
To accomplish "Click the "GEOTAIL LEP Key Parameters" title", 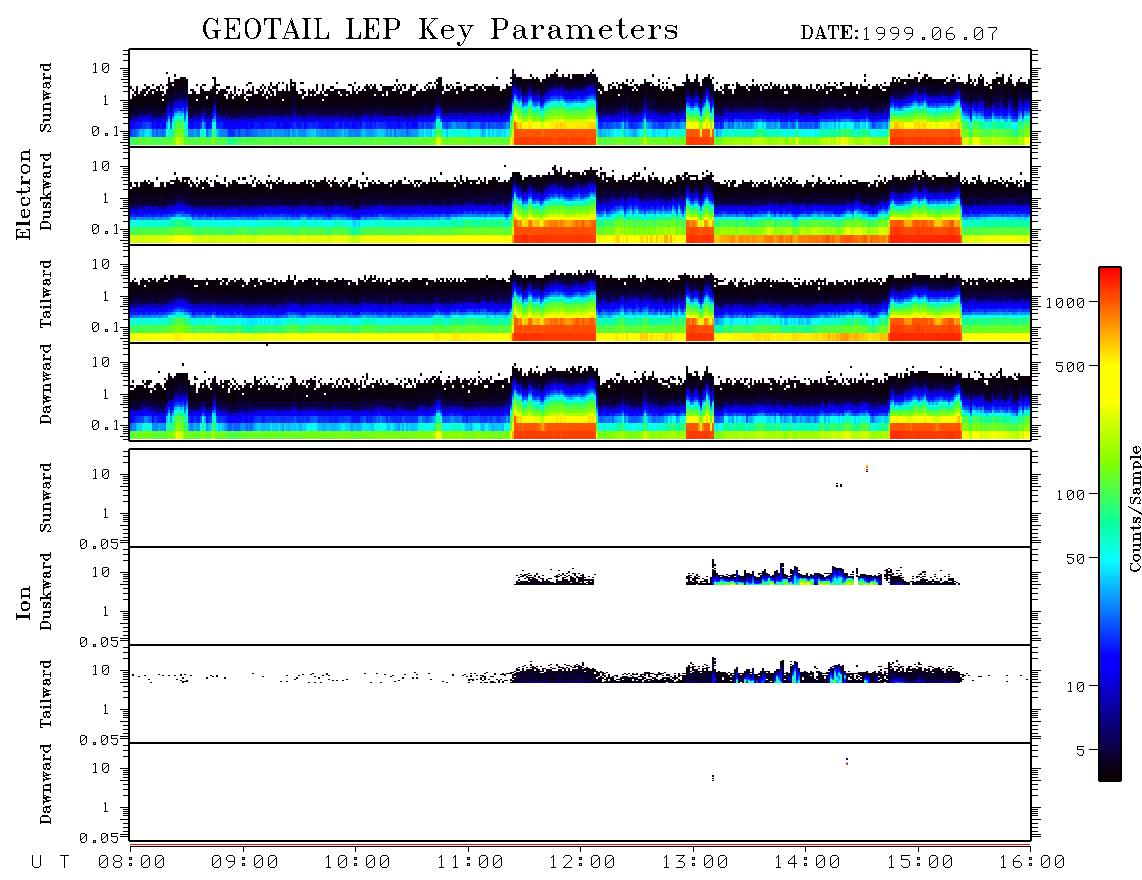I will 440,30.
